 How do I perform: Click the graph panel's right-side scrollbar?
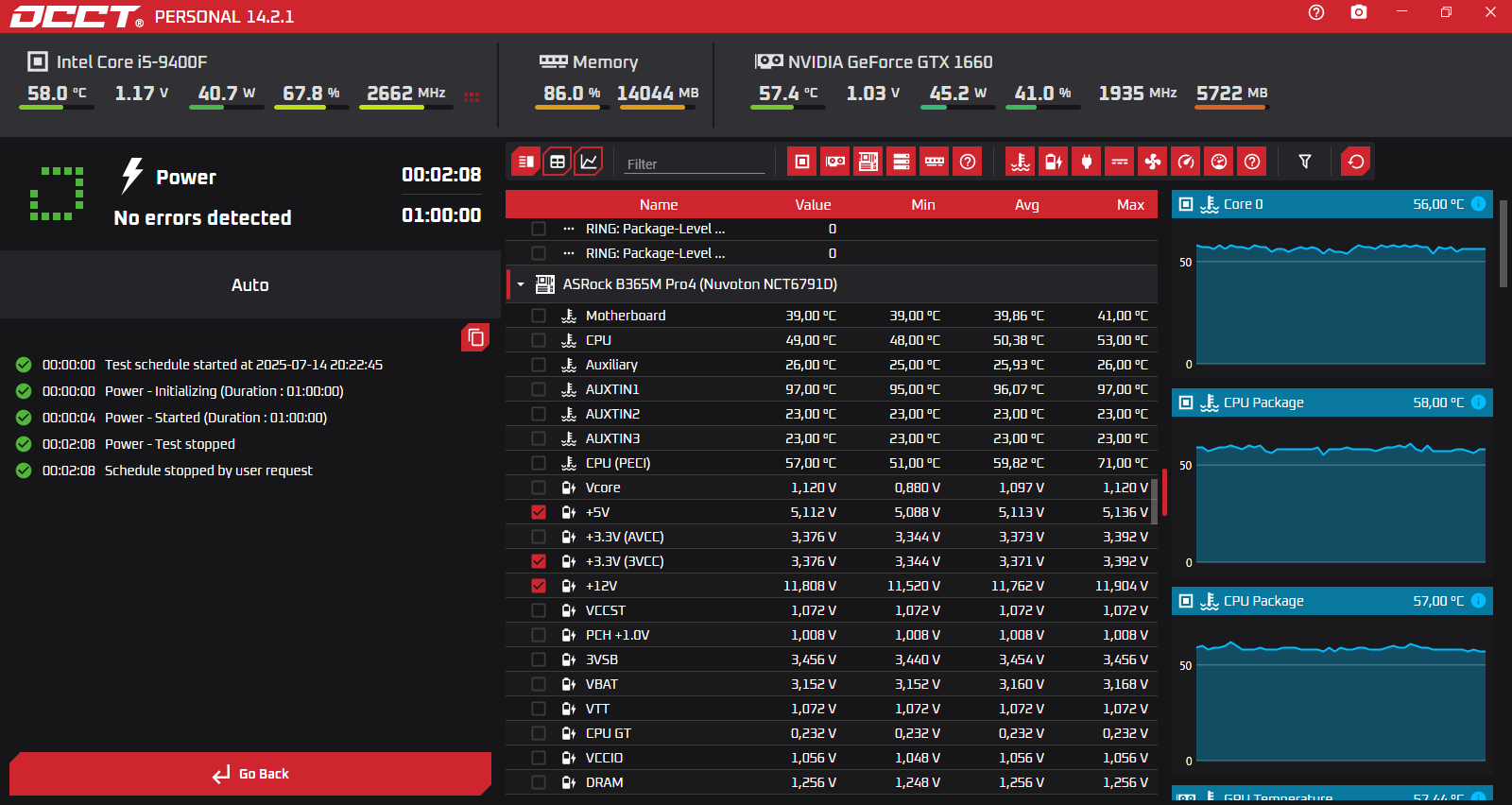coord(1503,243)
